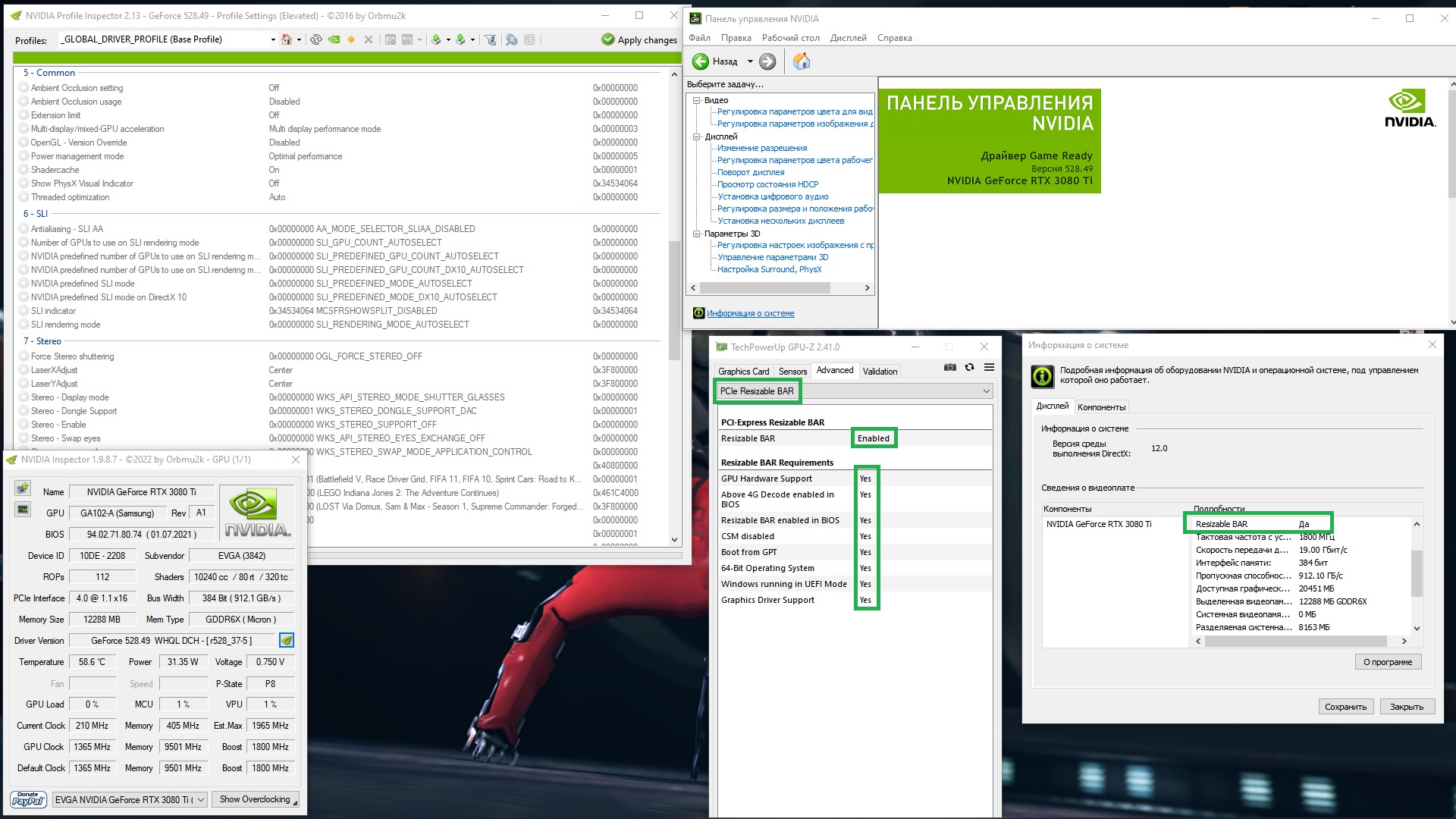Click the home profile icon in Profile Inspector toolbar
This screenshot has height=819, width=1456.
pos(287,39)
